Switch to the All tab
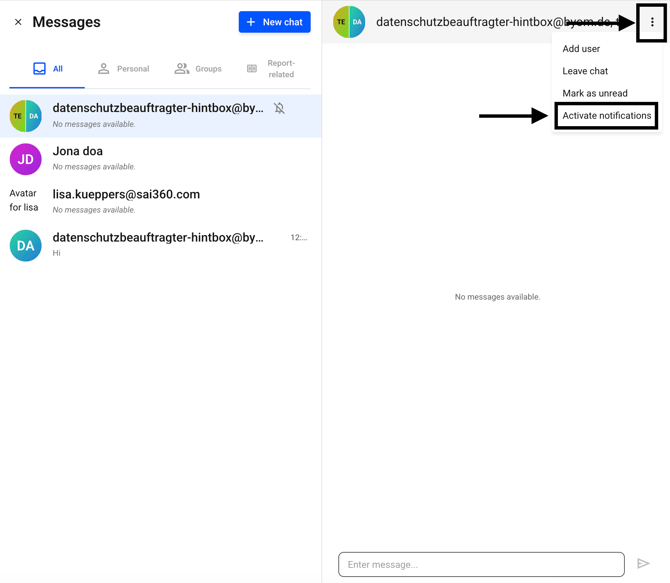670x583 pixels. click(47, 69)
